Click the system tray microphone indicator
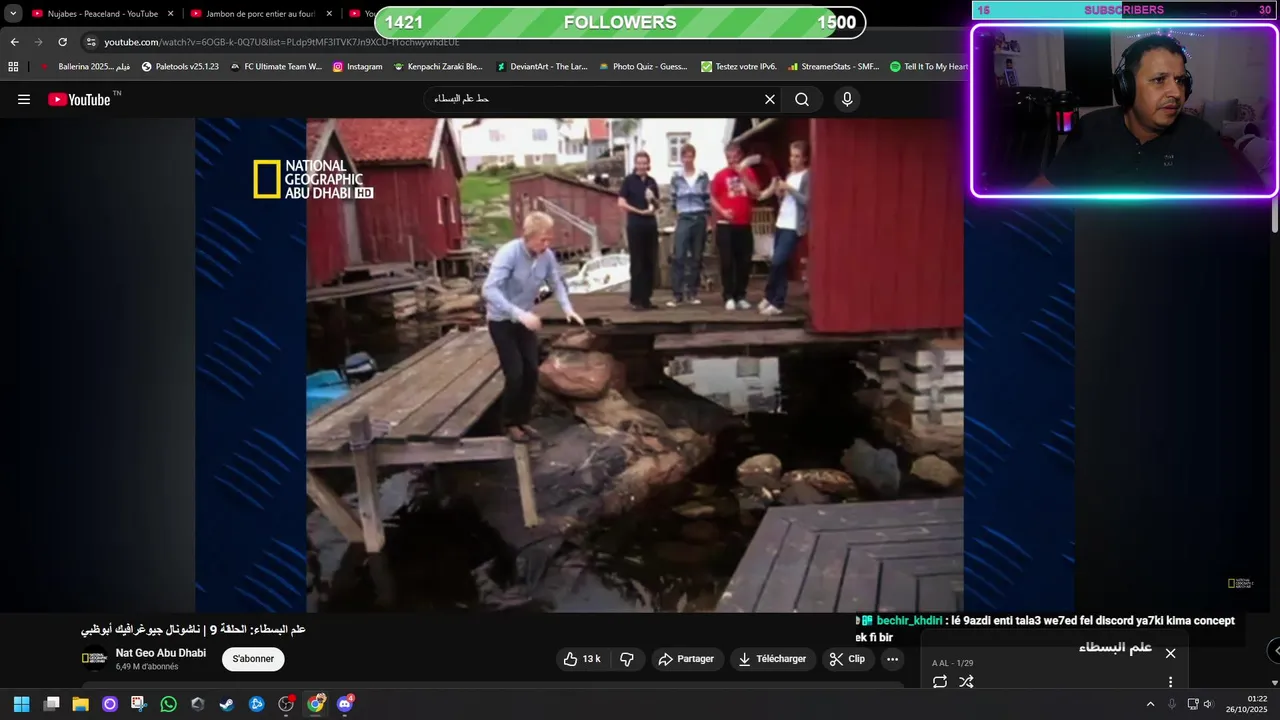The image size is (1280, 720). 1172,704
